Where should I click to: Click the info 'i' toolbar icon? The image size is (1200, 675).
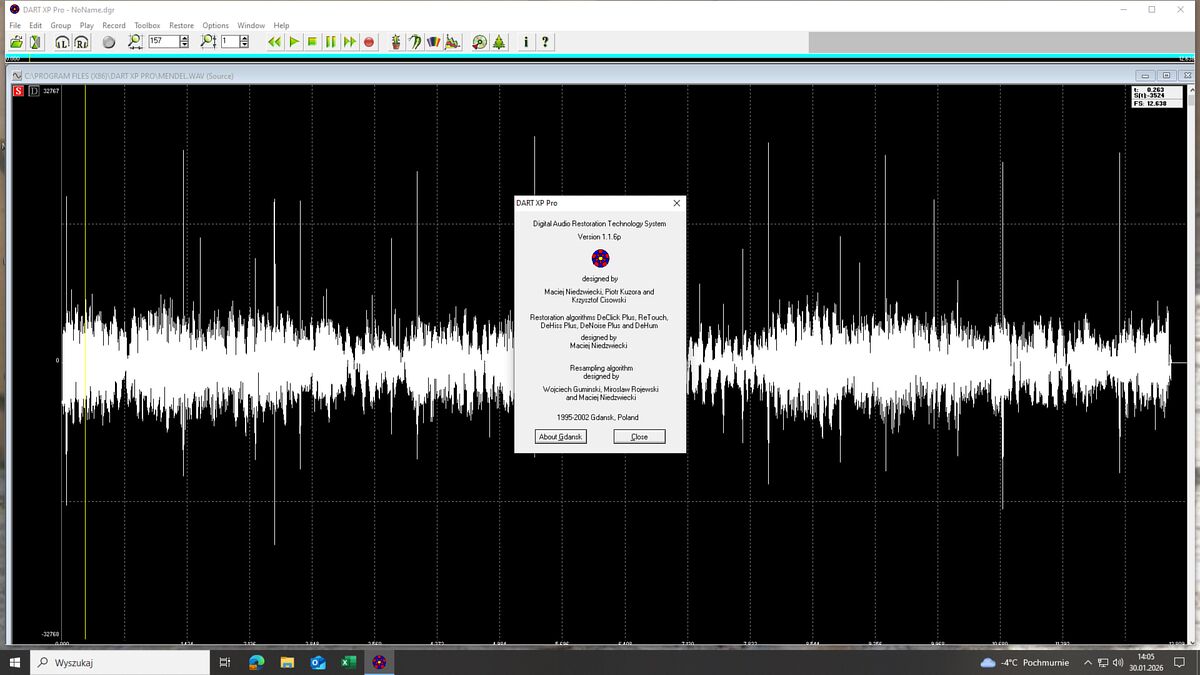(x=526, y=42)
